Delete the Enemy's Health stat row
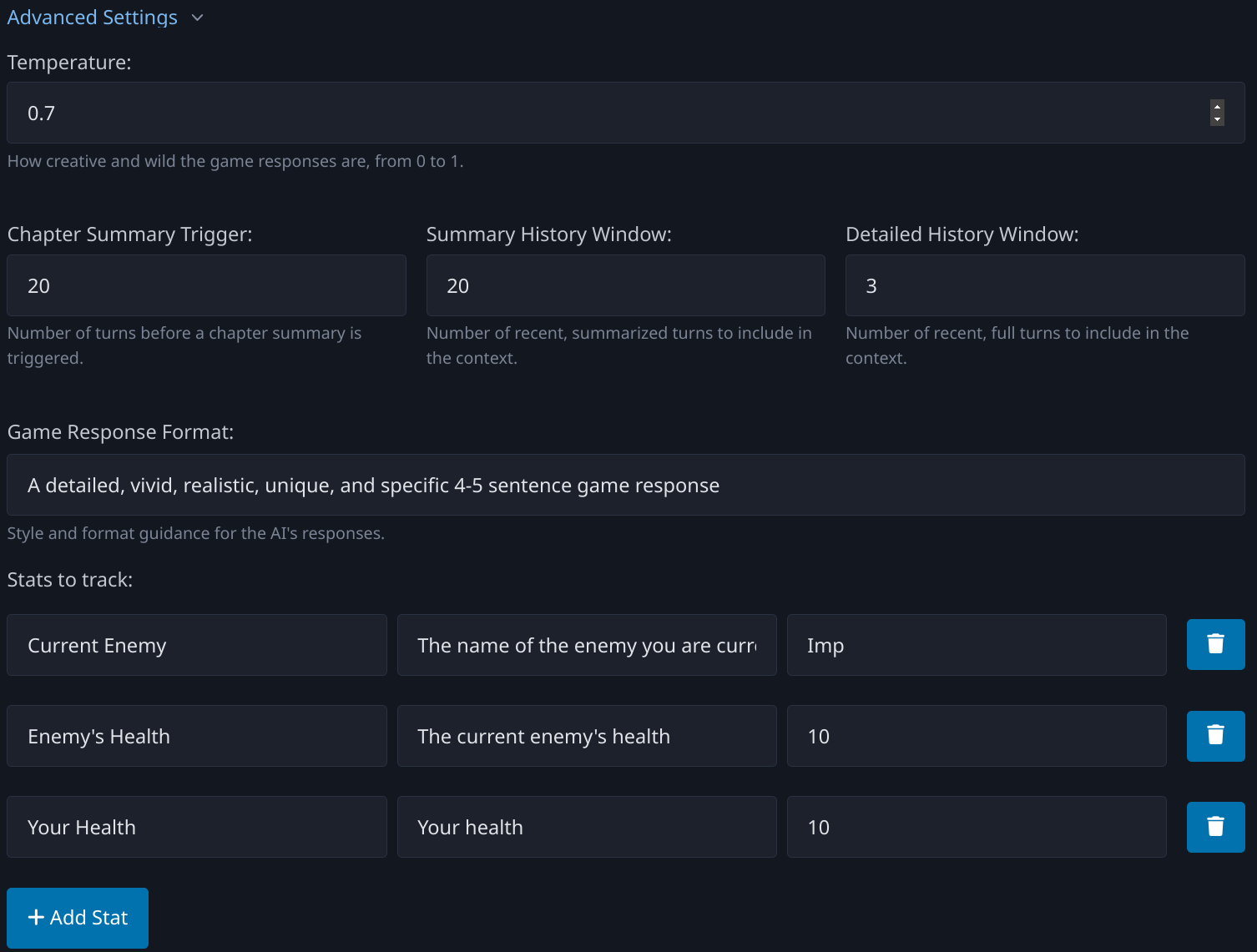The height and width of the screenshot is (952, 1257). pyautogui.click(x=1215, y=735)
